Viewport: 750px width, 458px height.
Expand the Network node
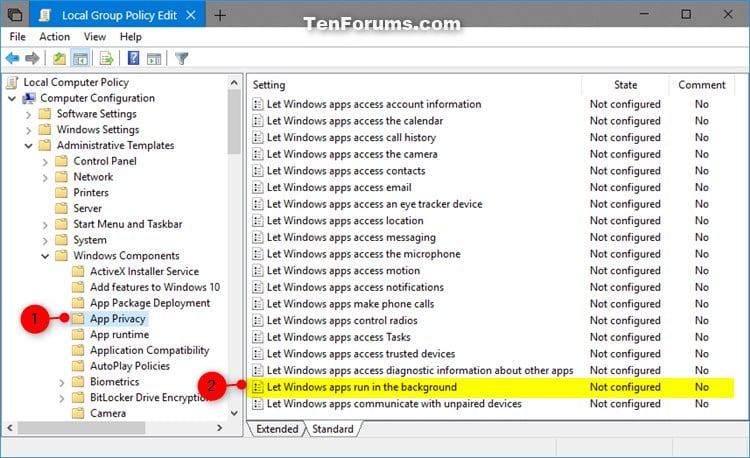pos(45,178)
